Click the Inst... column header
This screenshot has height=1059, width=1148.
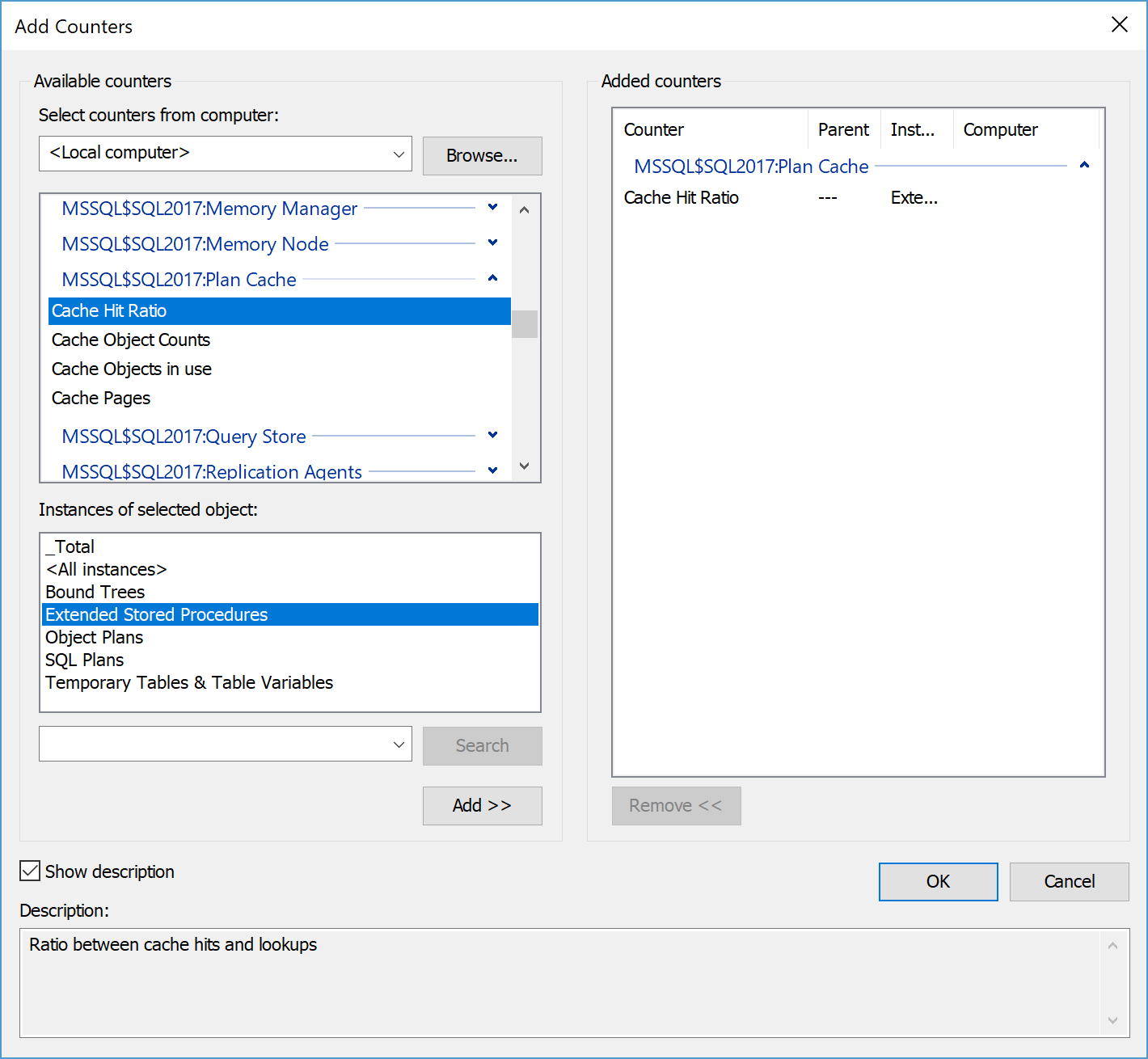coord(917,129)
